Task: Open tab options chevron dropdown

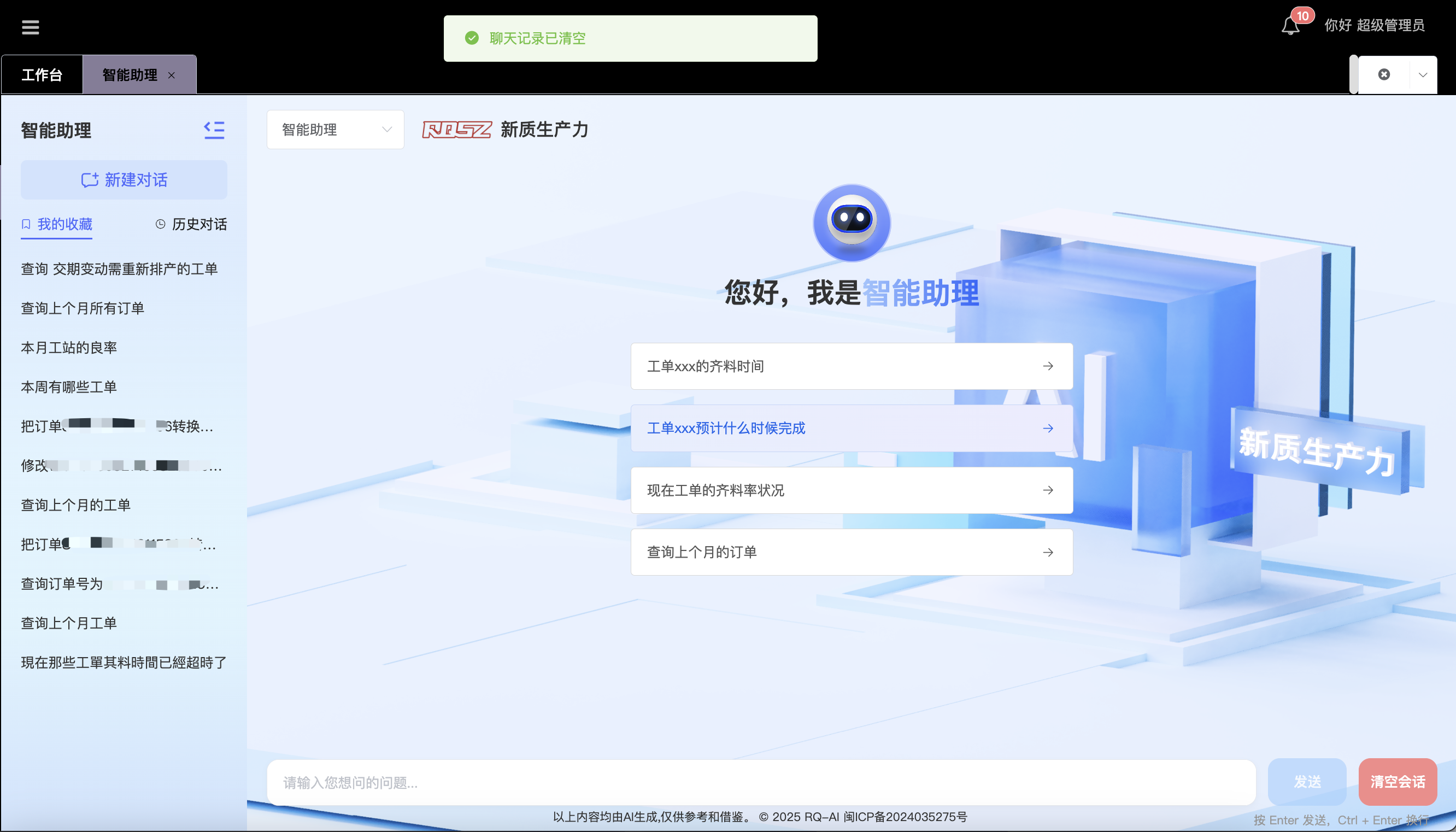Action: (x=1423, y=75)
